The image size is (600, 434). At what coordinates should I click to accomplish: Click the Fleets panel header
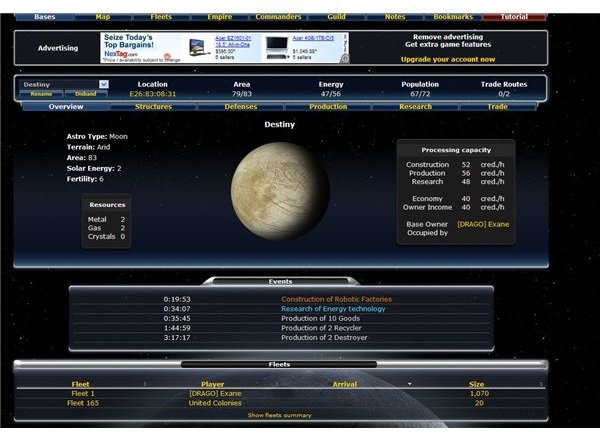click(x=279, y=364)
